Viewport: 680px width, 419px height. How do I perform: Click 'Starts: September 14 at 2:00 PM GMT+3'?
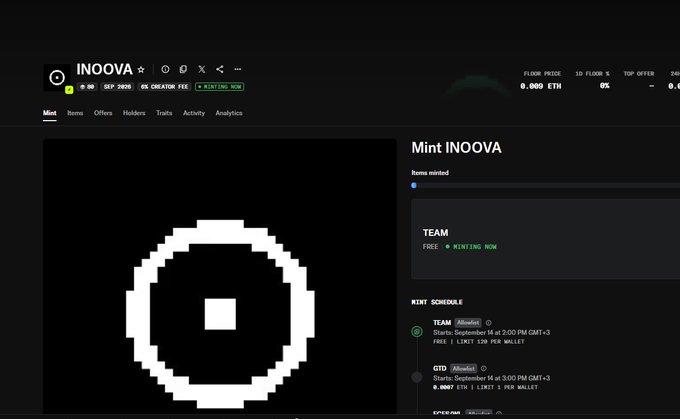pyautogui.click(x=491, y=332)
